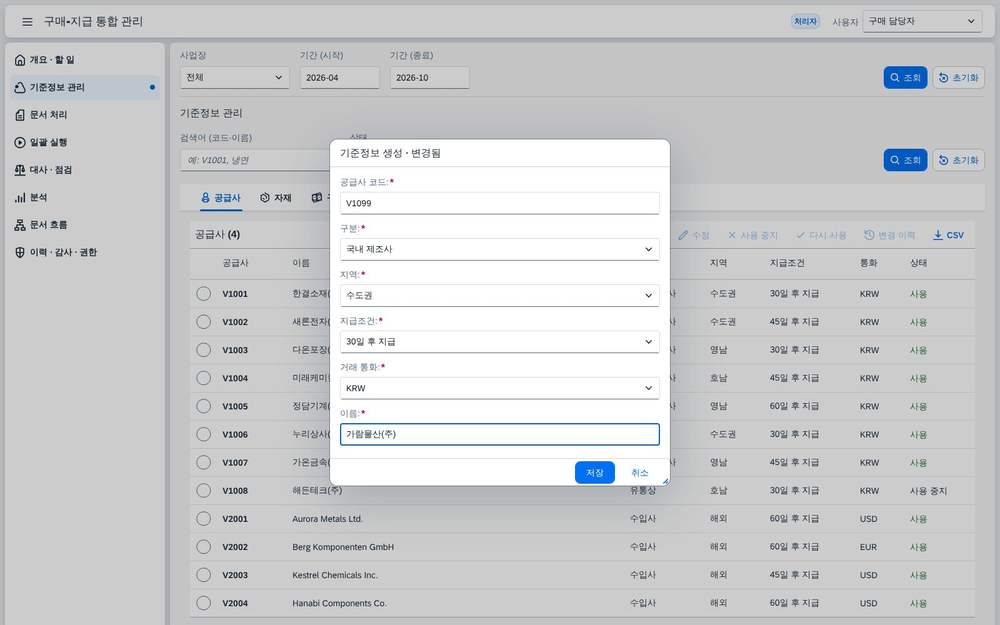Click the 공급사 코드 input field
The image size is (1000, 625).
[499, 203]
